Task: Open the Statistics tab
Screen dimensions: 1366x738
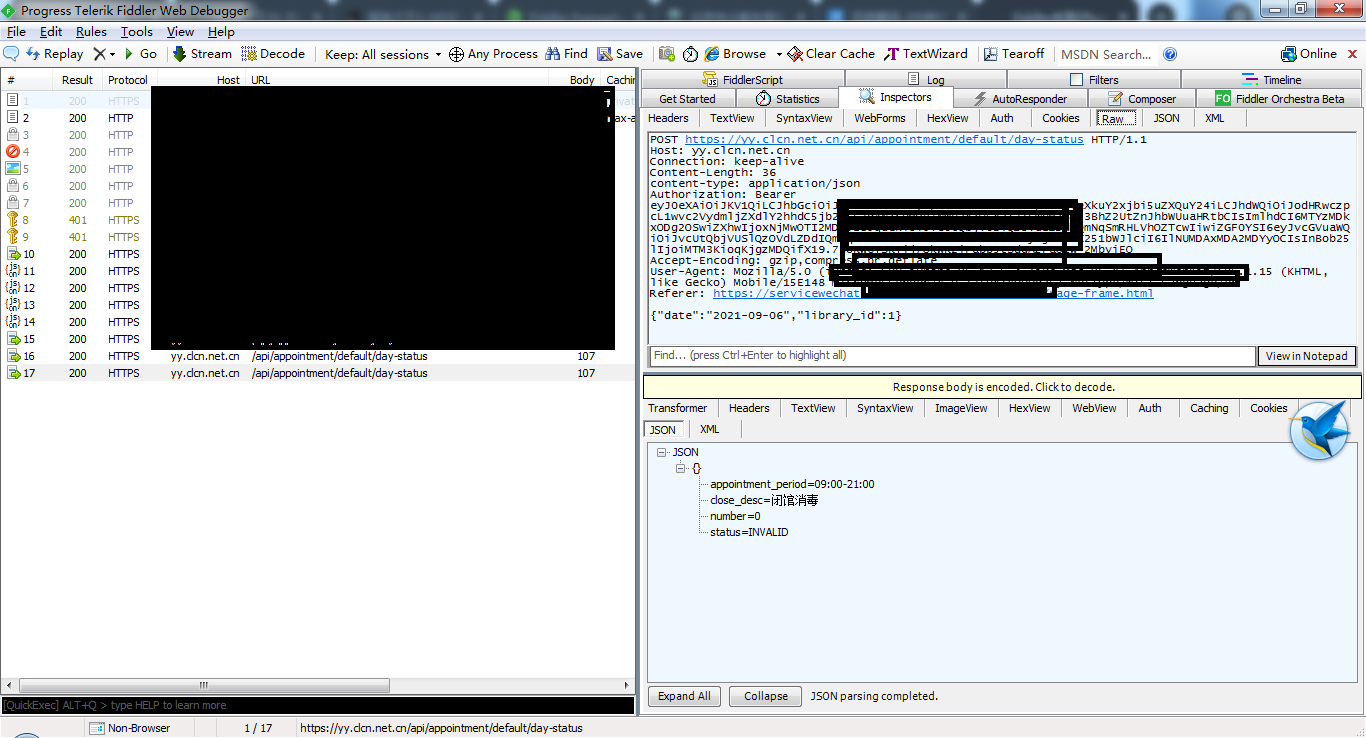Action: (x=787, y=99)
